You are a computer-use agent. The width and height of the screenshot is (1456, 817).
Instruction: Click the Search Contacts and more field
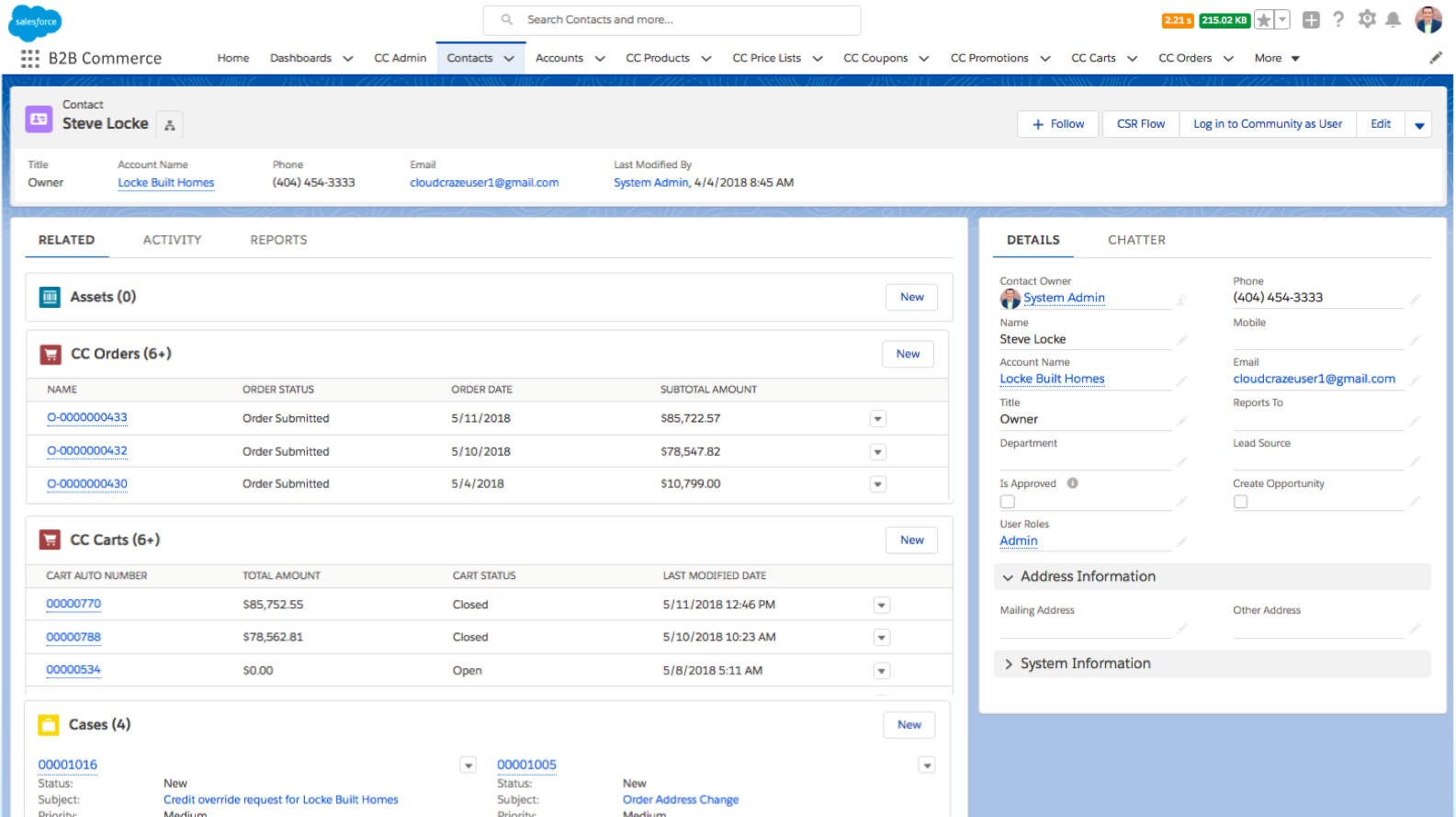(x=672, y=20)
